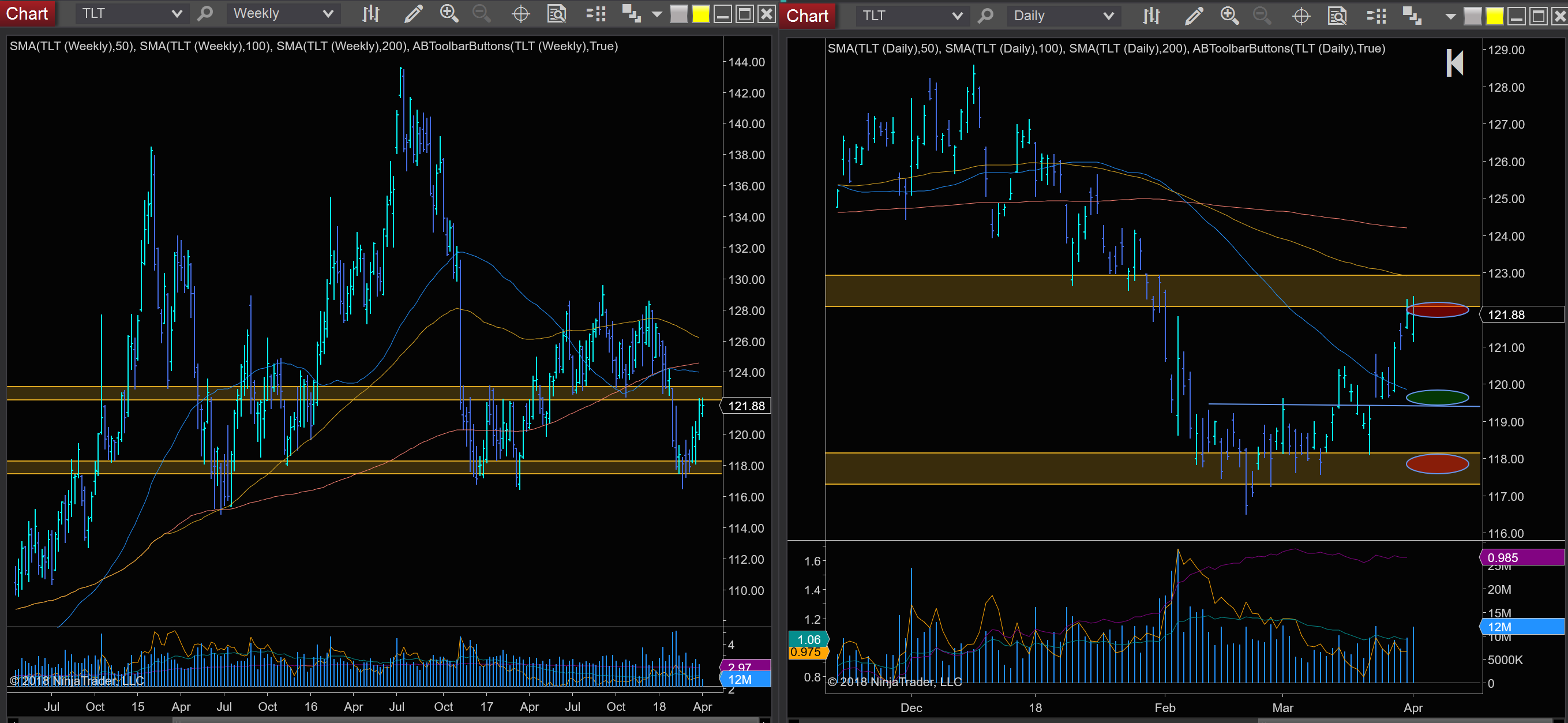Click the SMA indicator label on Weekly chart

click(313, 46)
